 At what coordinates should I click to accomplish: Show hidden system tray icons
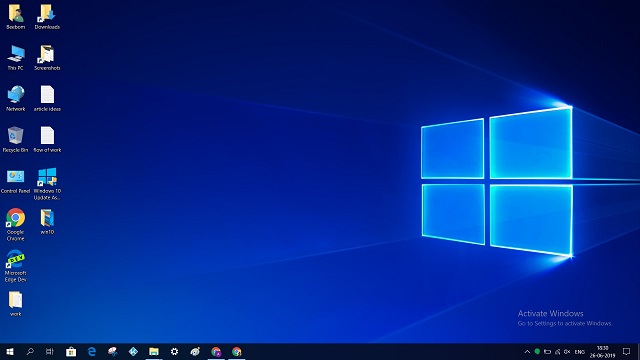(527, 351)
